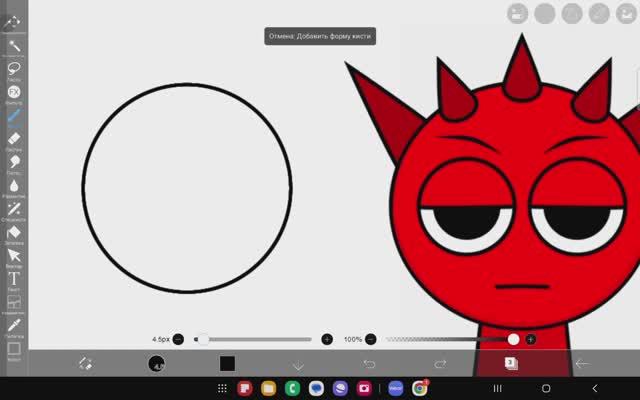Viewport: 640px width, 400px height.
Task: Open Chrome from the taskbar
Action: tap(420, 388)
